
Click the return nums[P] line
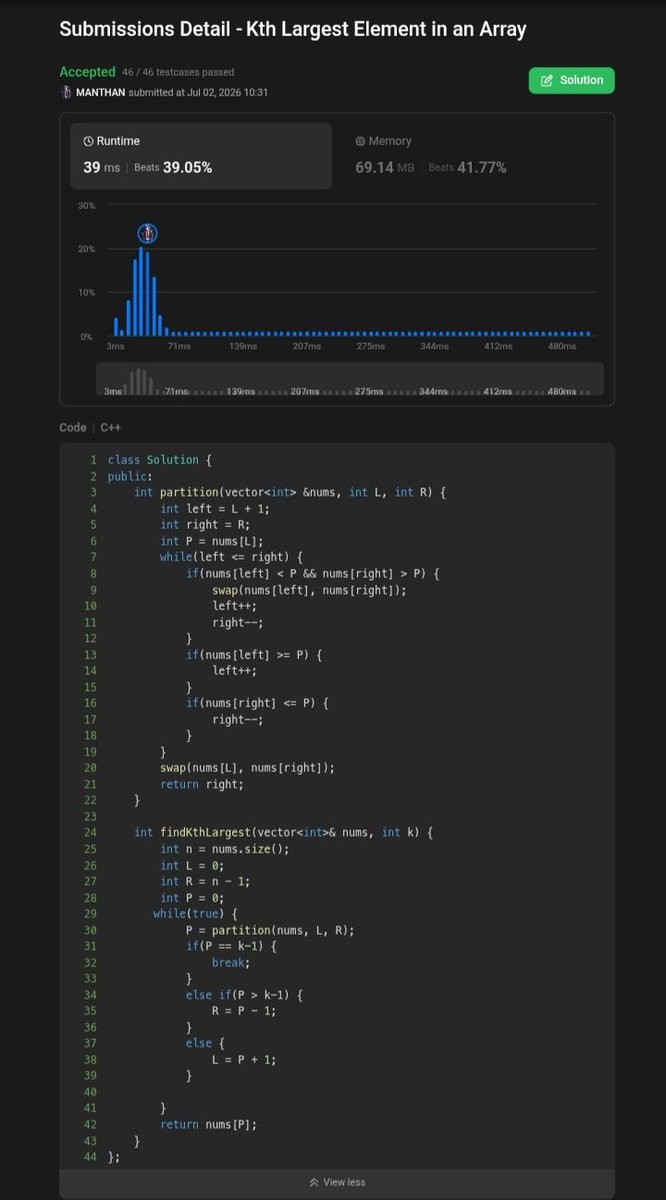208,1125
